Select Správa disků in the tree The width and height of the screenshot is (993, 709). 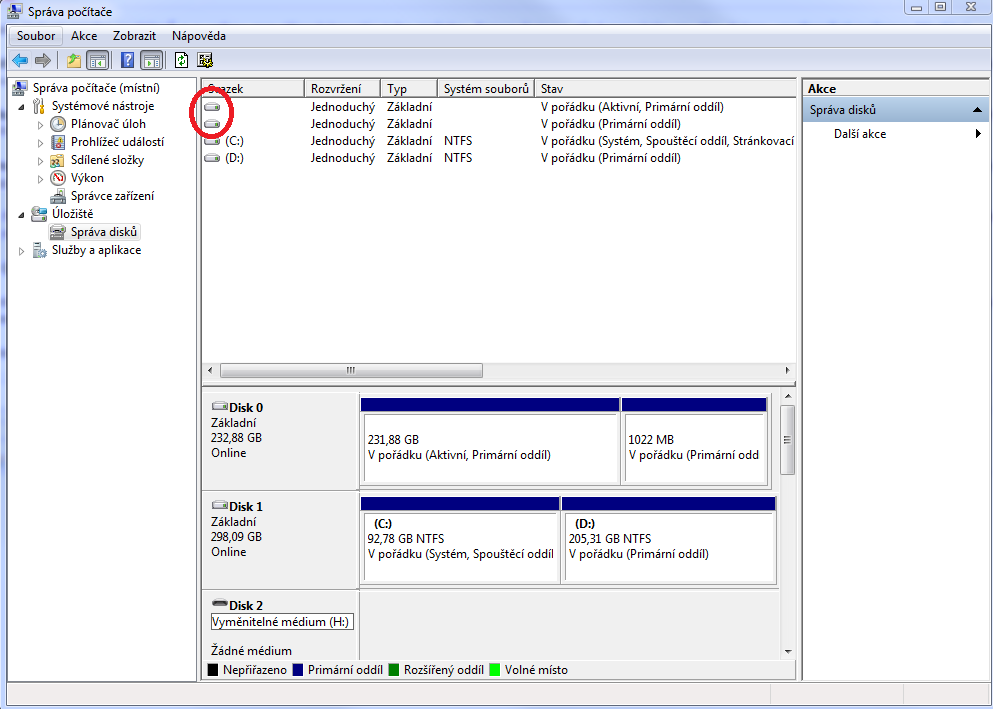(x=104, y=232)
